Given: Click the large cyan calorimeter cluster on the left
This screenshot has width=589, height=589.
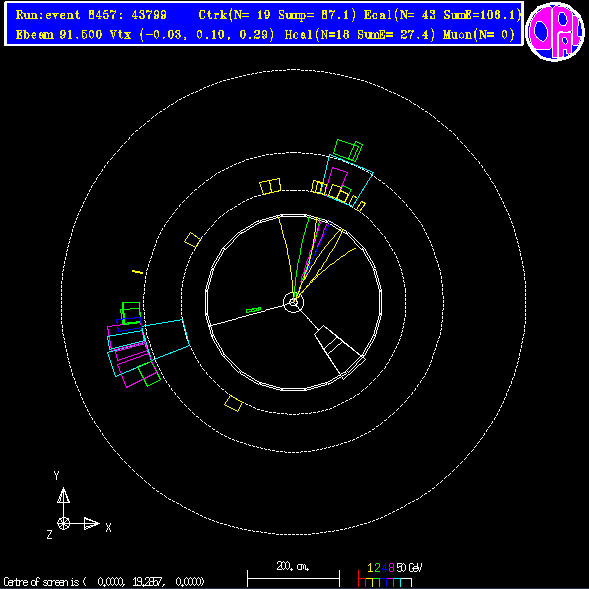Looking at the screenshot, I should click(149, 347).
